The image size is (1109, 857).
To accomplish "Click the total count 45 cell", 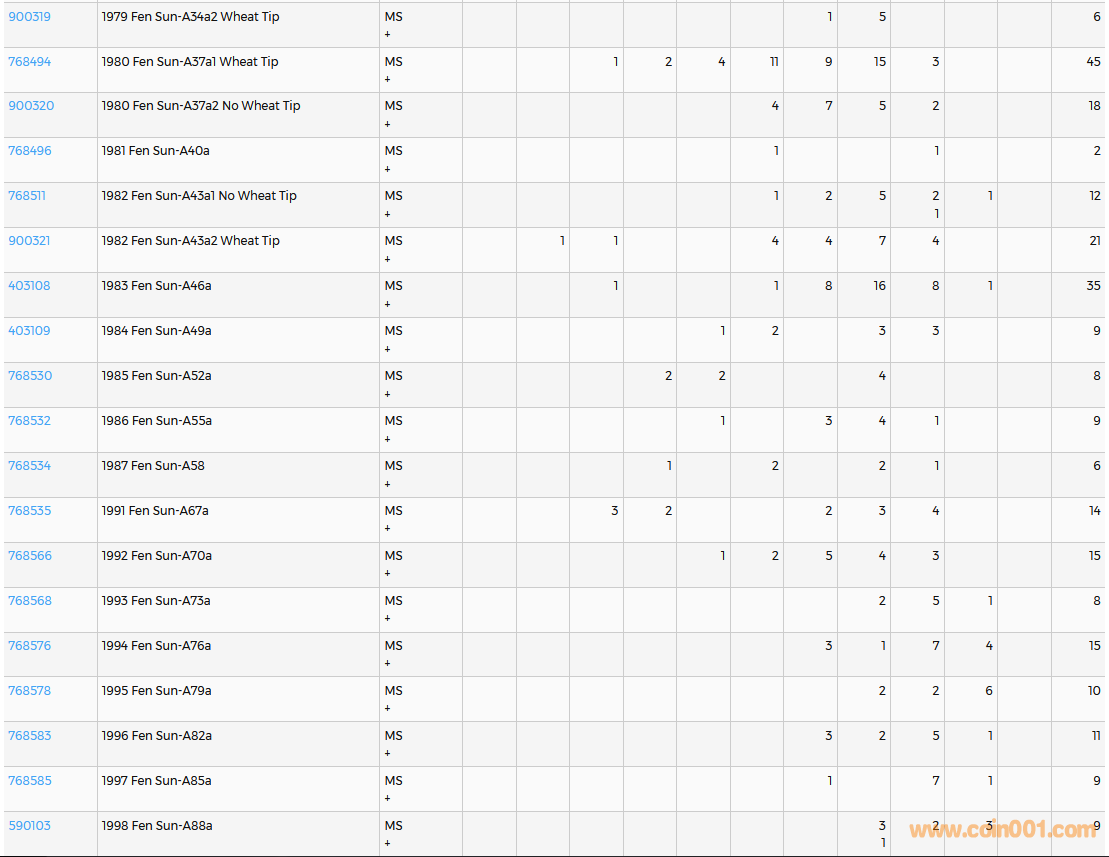I will (x=1093, y=62).
